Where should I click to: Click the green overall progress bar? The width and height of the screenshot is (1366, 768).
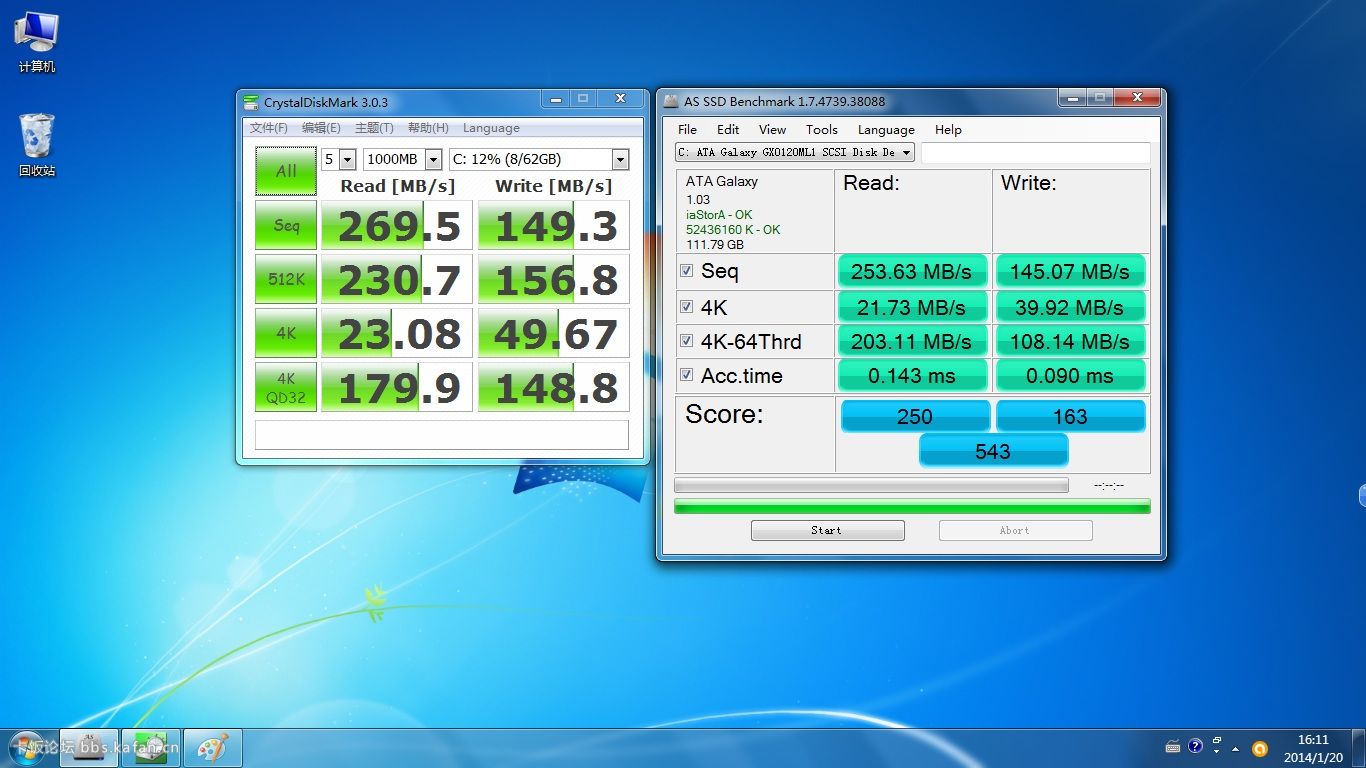tap(912, 506)
